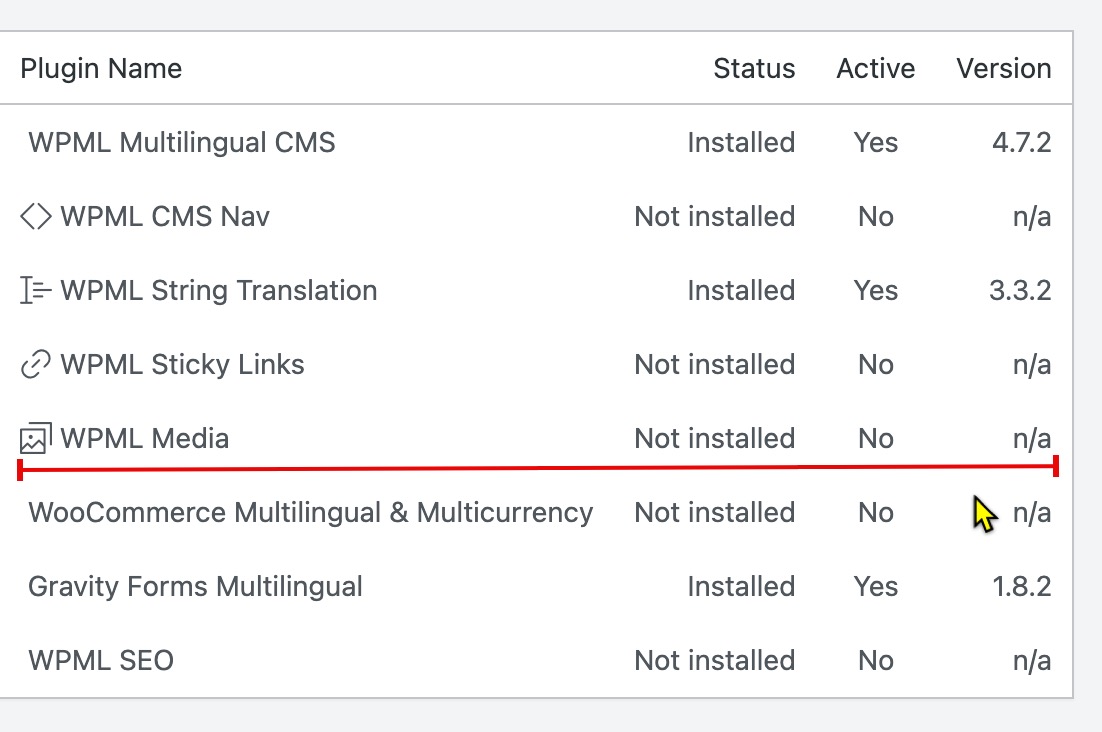Viewport: 1102px width, 732px height.
Task: Select the WPML Media plugin name
Action: pyautogui.click(x=145, y=438)
